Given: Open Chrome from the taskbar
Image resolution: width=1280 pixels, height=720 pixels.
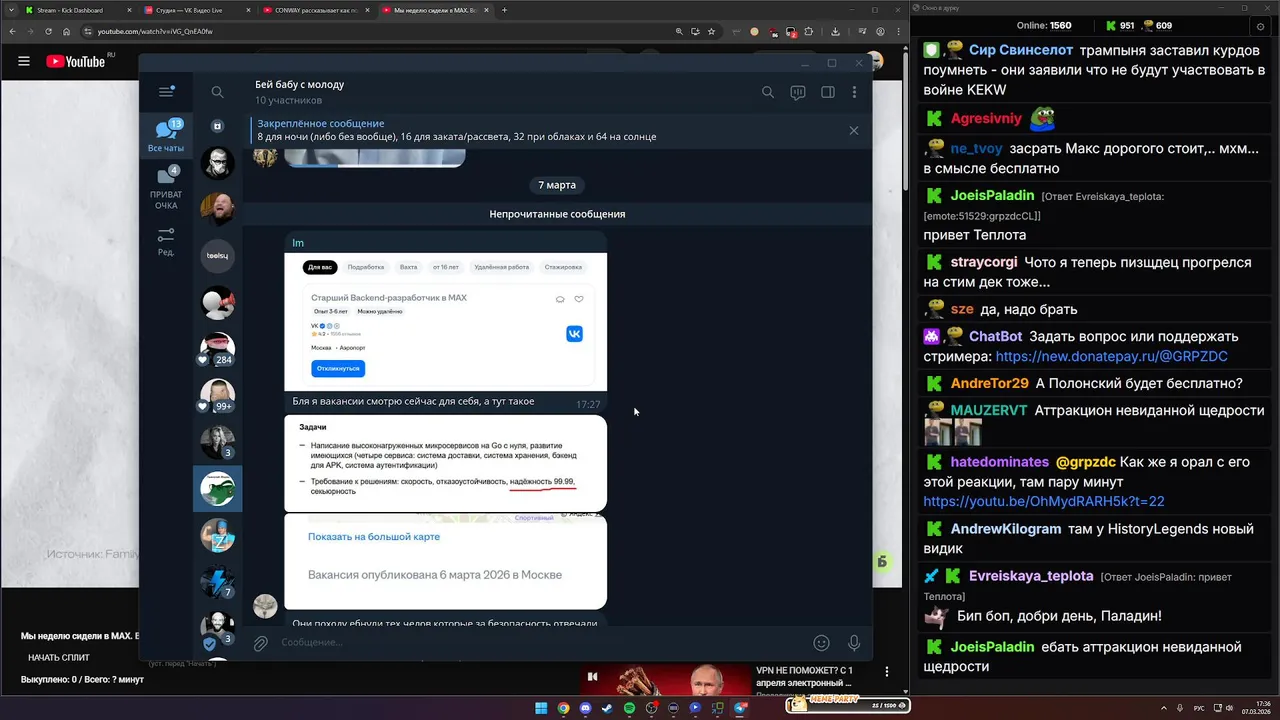Looking at the screenshot, I should [x=563, y=708].
